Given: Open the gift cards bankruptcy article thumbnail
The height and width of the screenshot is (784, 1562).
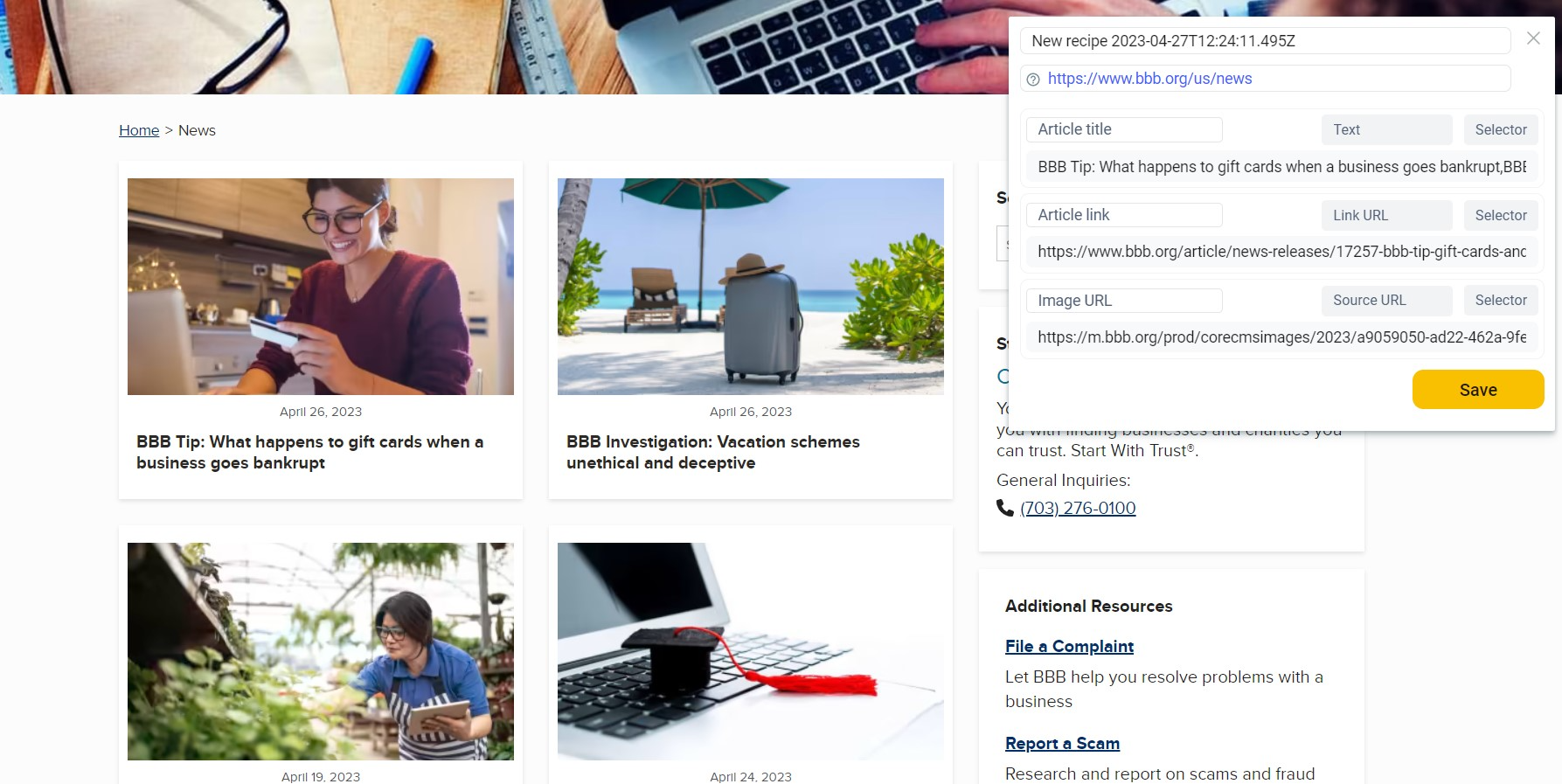Looking at the screenshot, I should coord(321,287).
